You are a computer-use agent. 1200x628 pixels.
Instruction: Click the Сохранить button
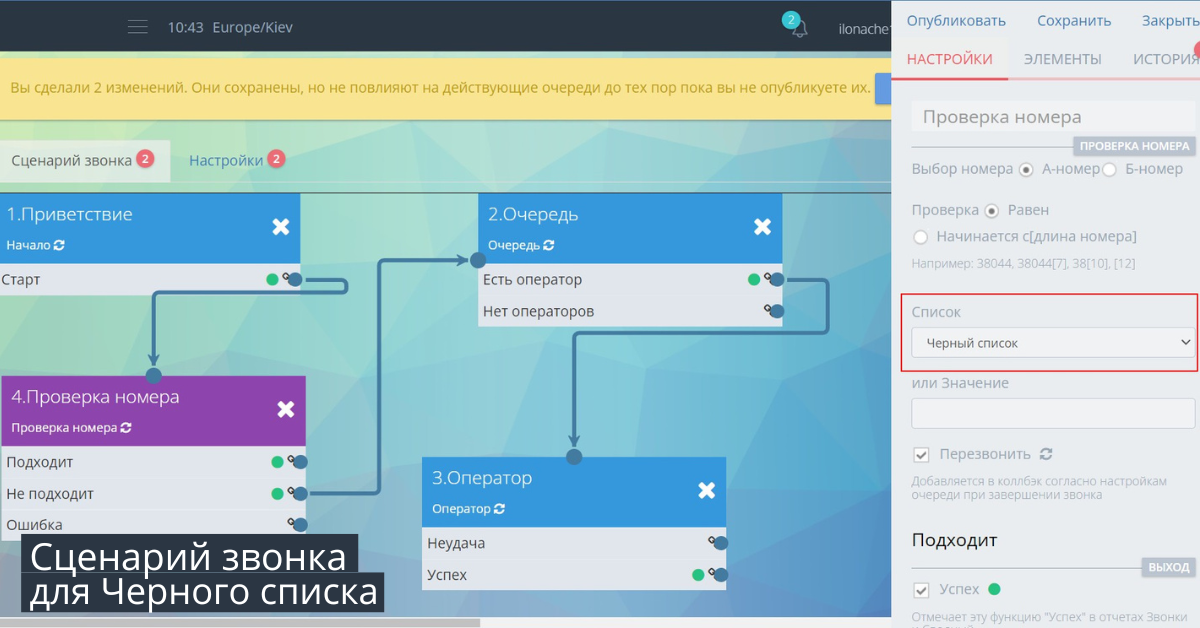click(x=1073, y=21)
